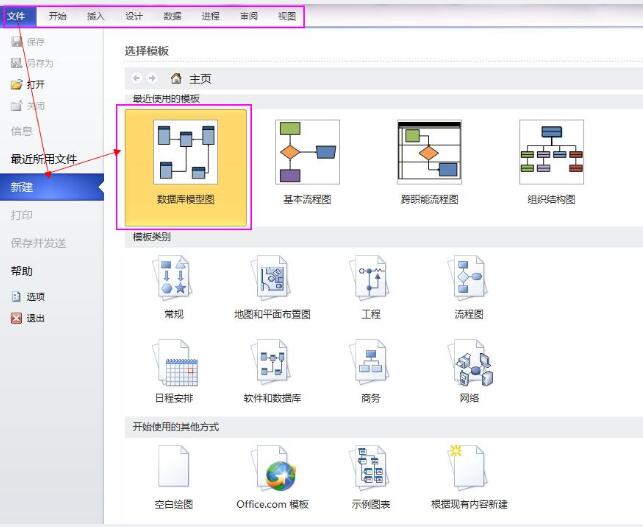Select 打印 in the backstage menu
Screen dimensions: 643x527
21,215
